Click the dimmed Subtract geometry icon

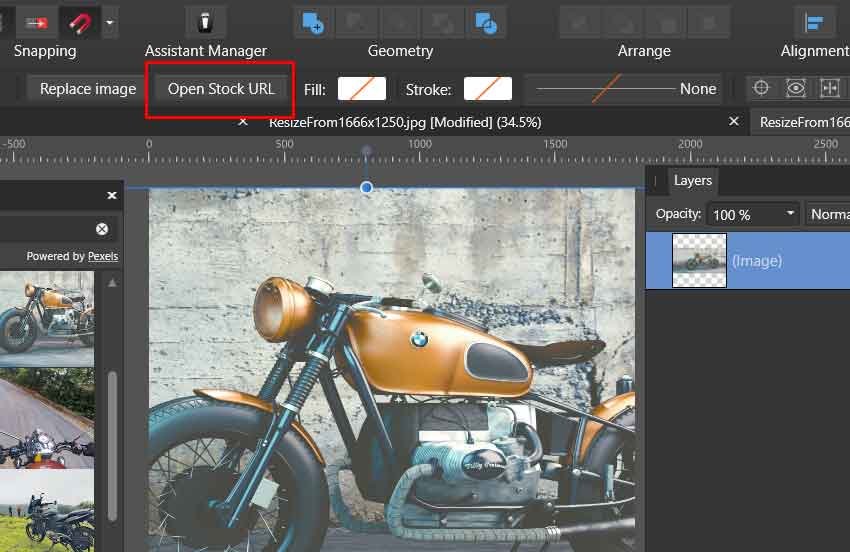pyautogui.click(x=356, y=23)
